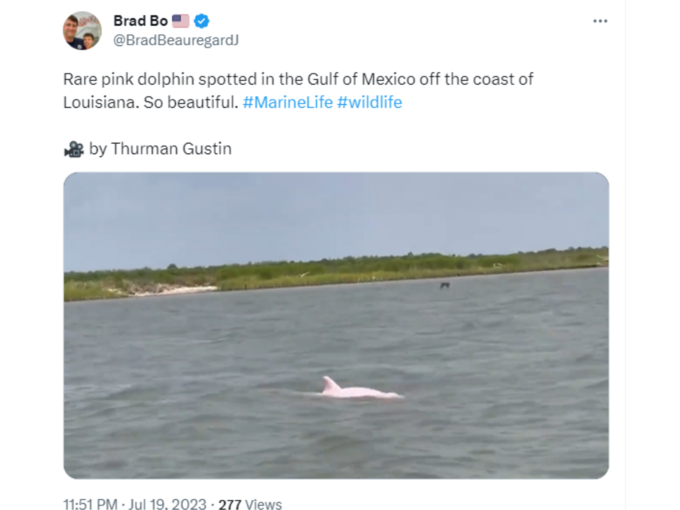Click the Jul 19, 2023 date
Image resolution: width=680 pixels, height=510 pixels.
click(167, 504)
